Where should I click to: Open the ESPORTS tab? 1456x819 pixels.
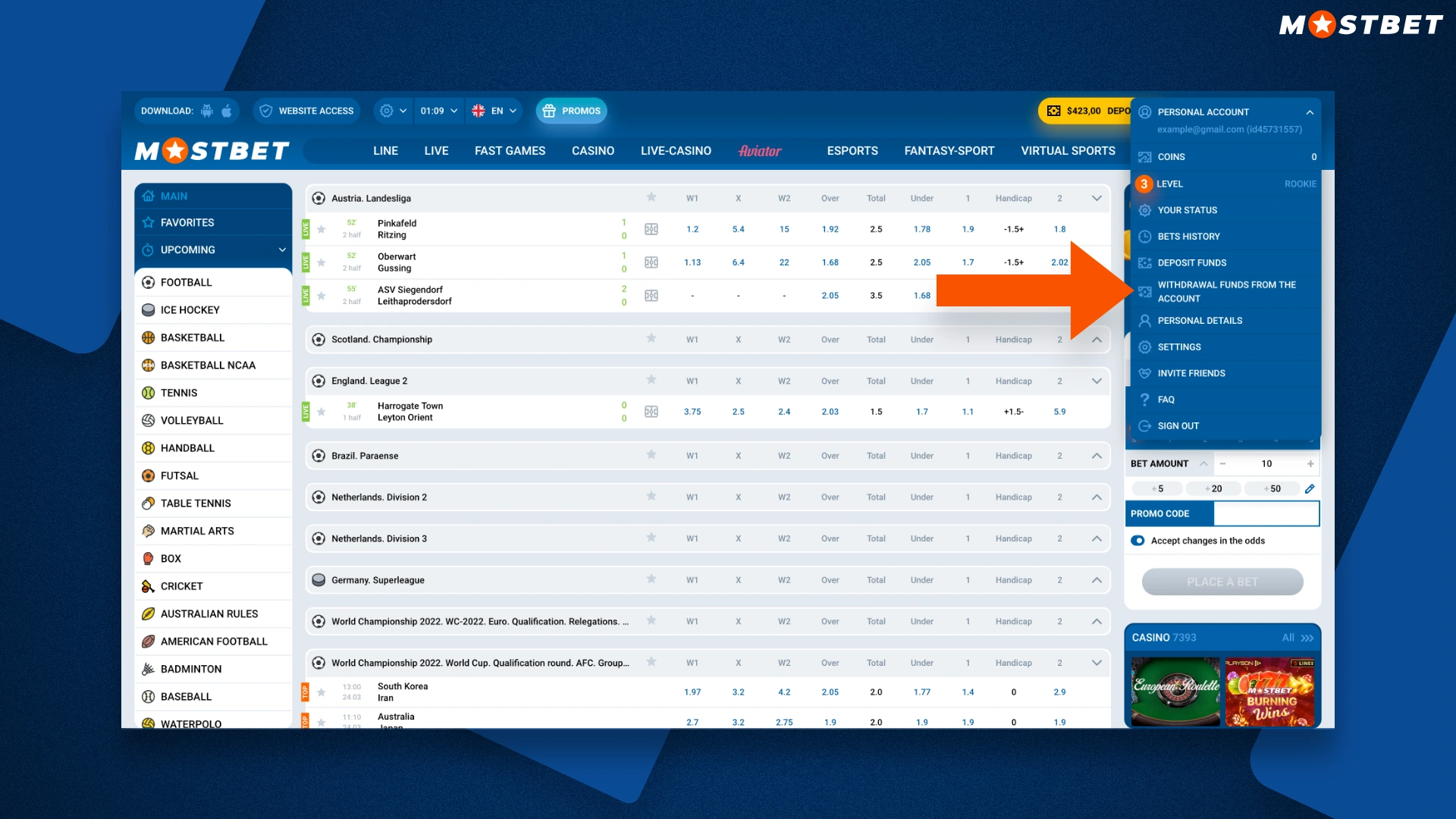pos(852,151)
